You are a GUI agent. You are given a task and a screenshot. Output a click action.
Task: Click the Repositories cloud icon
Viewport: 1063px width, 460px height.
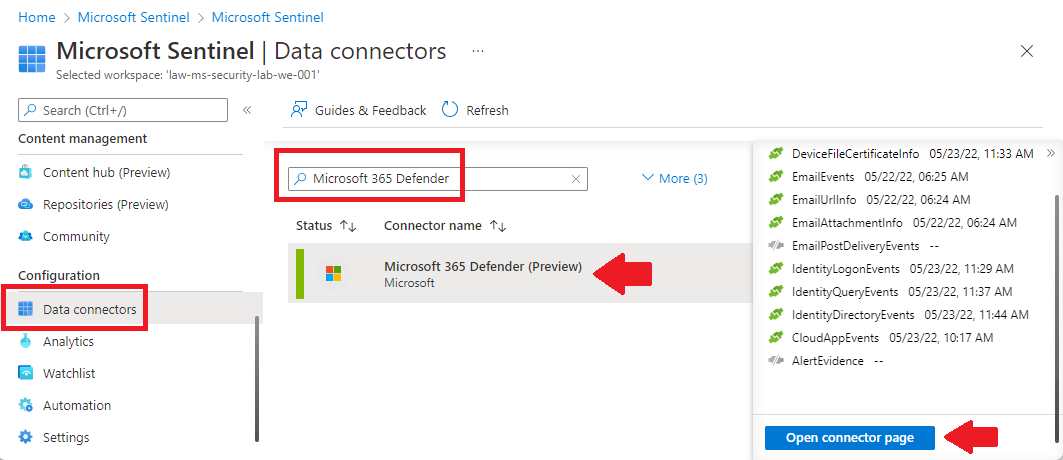[26, 205]
